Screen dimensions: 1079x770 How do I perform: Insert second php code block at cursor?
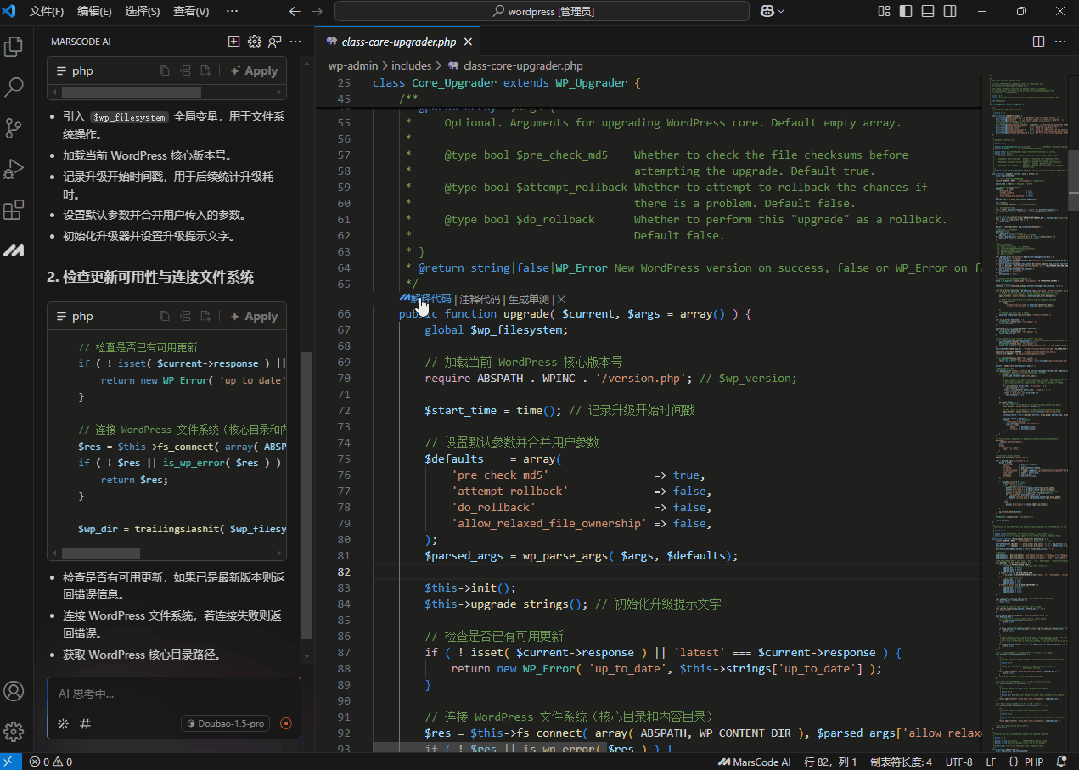coord(185,317)
